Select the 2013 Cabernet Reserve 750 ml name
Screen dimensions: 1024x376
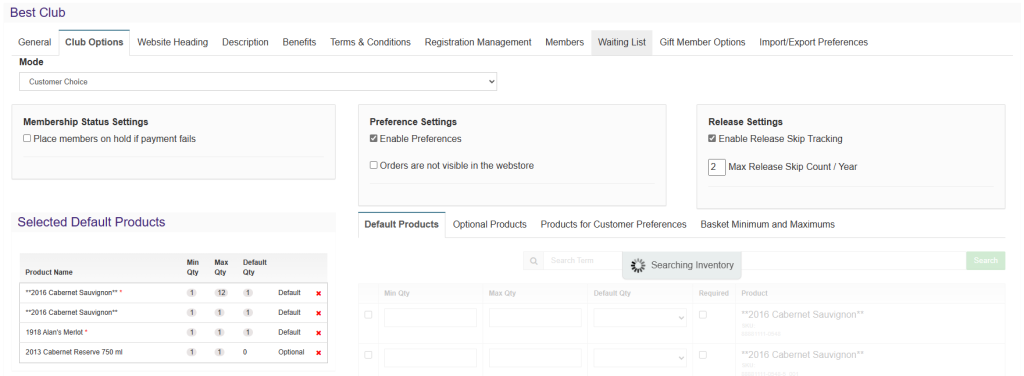click(x=74, y=352)
